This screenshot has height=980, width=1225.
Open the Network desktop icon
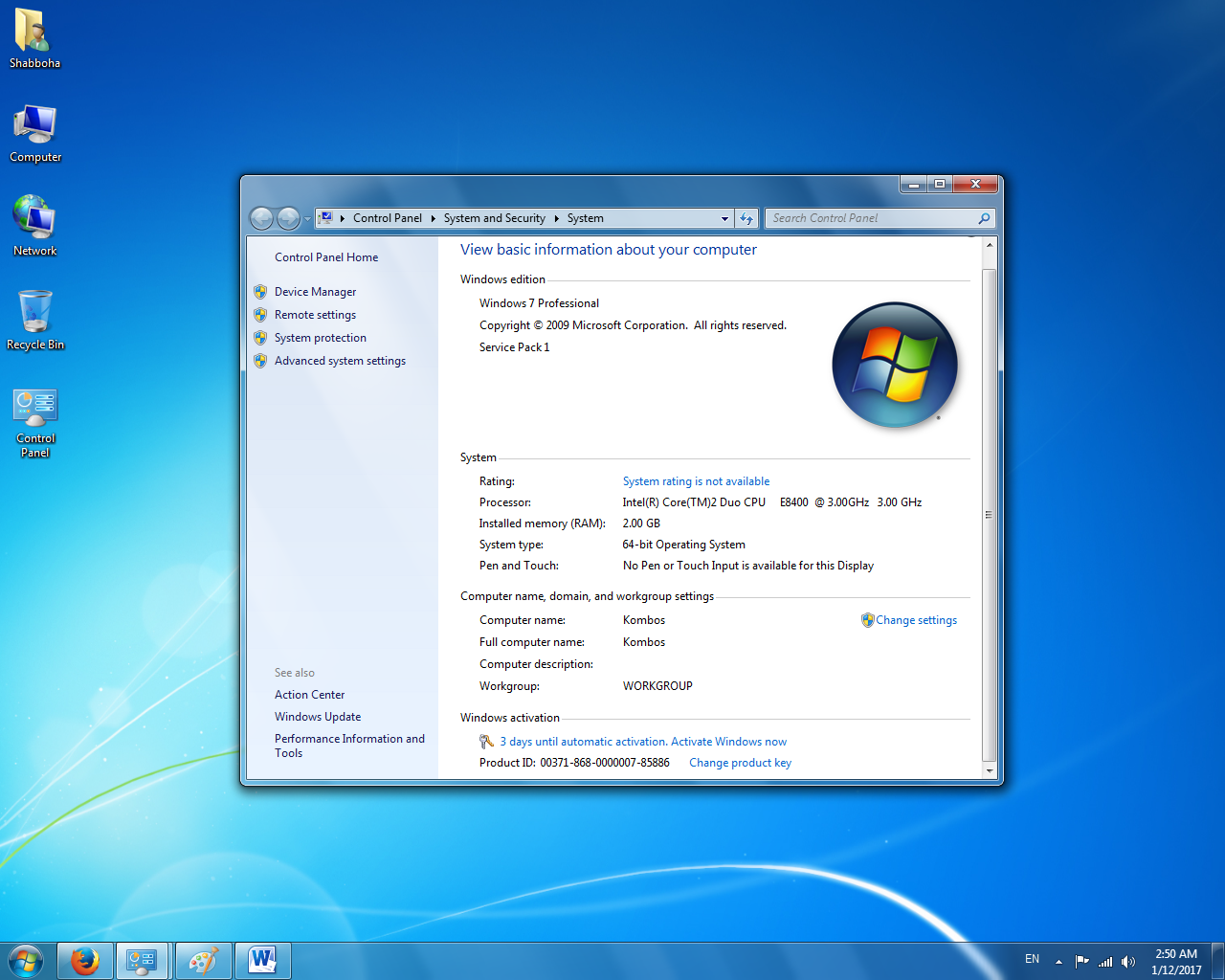pos(34,227)
